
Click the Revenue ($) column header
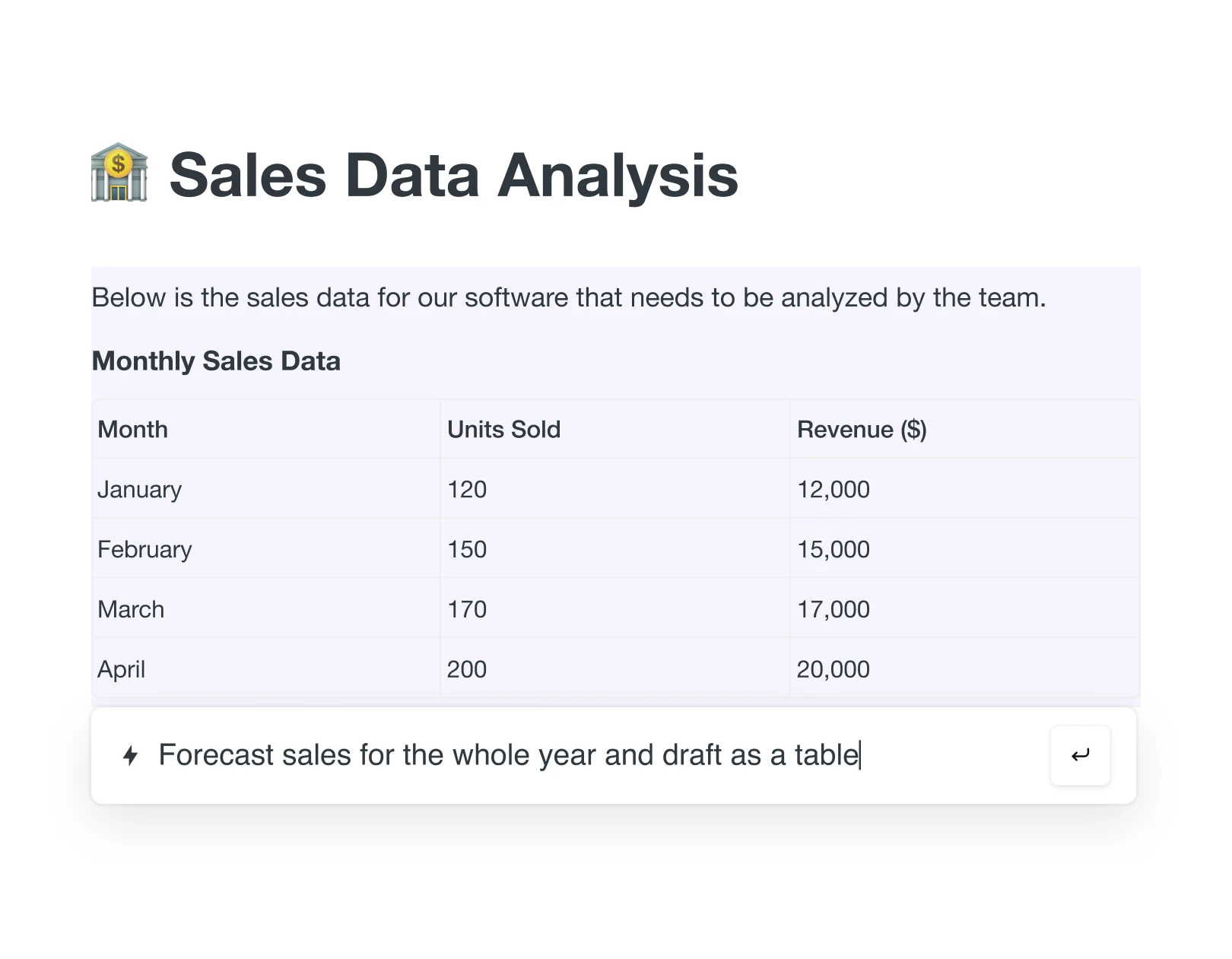[861, 429]
